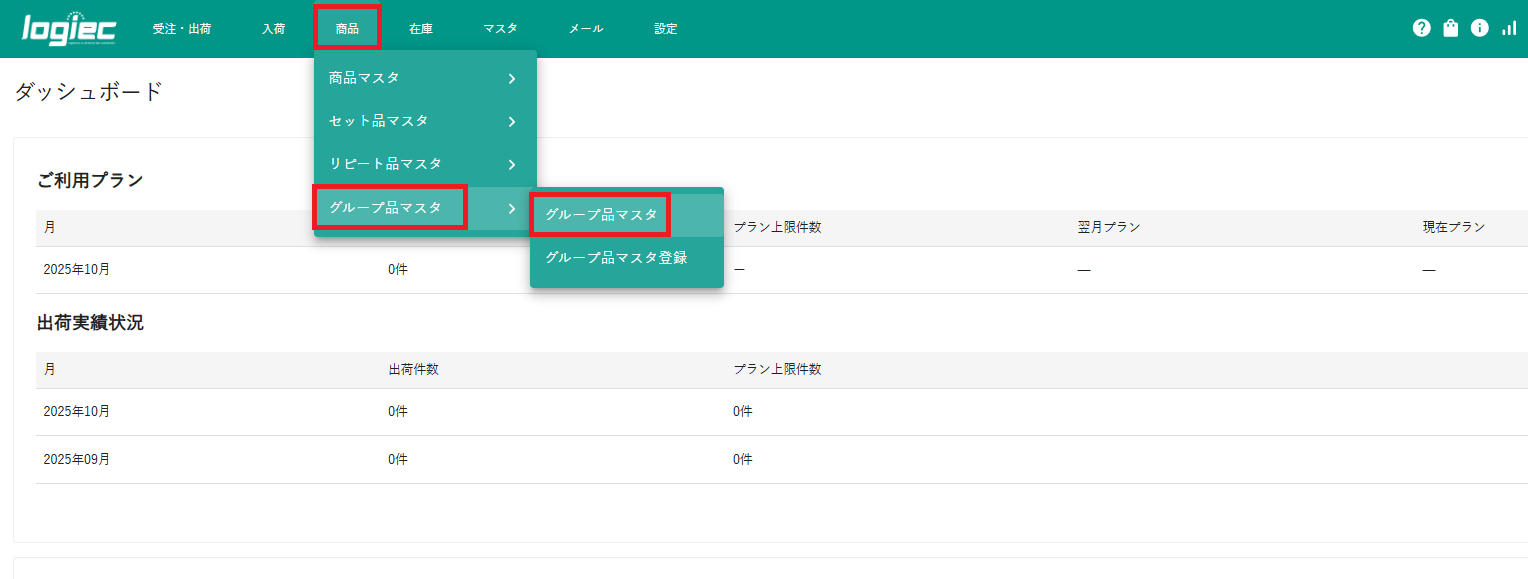The image size is (1528, 579).
Task: Open the shopping bag icon
Action: click(1450, 28)
